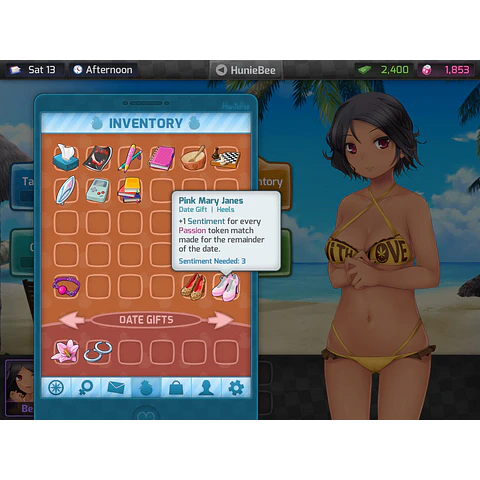Click the Afternoon time indicator
The width and height of the screenshot is (480, 480).
[103, 70]
